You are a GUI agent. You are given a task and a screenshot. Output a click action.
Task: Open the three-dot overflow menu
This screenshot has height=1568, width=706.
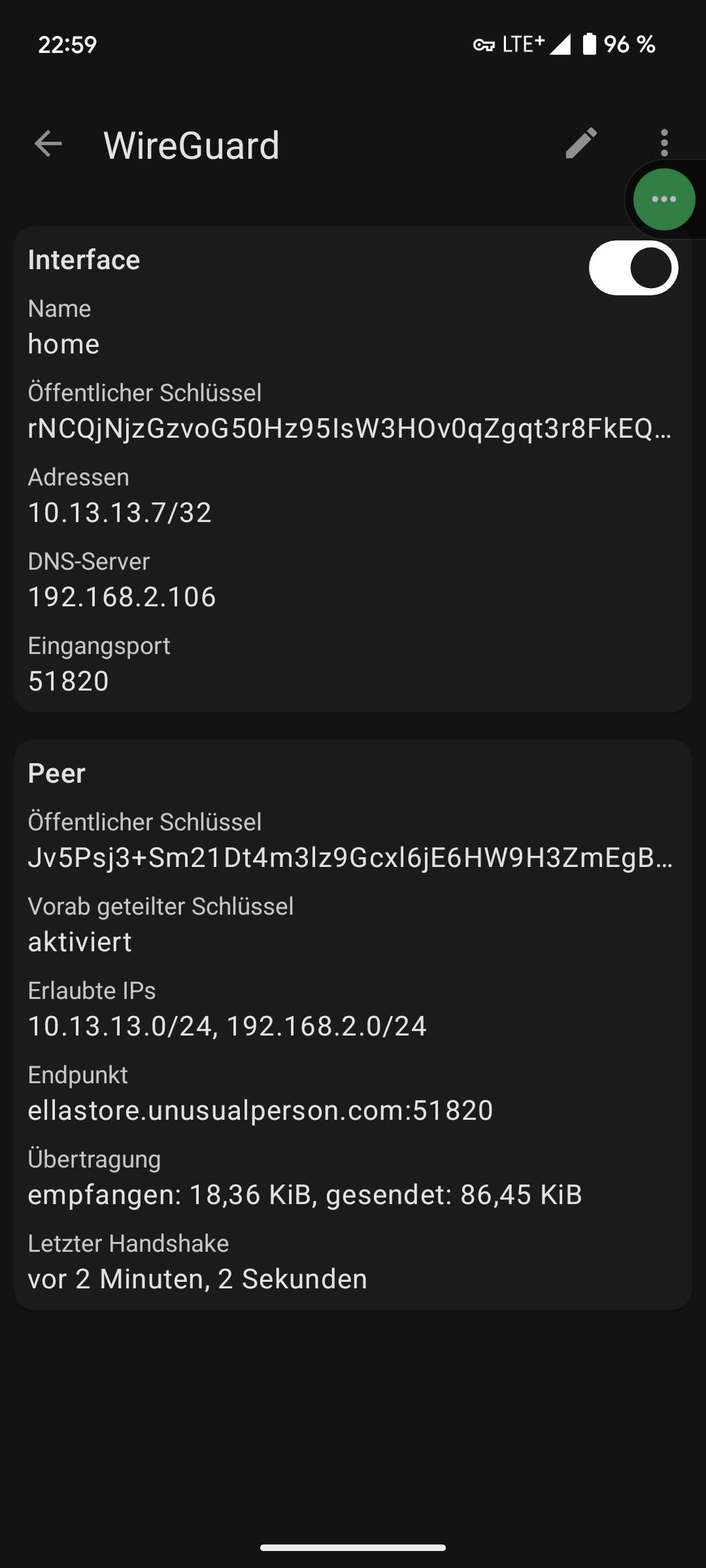[x=664, y=143]
